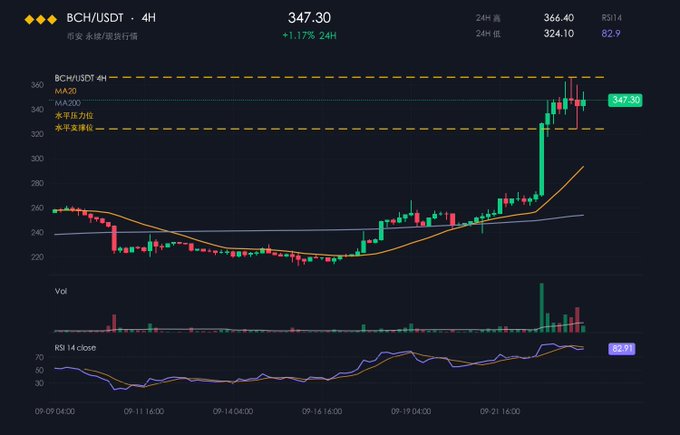The image size is (680, 435).
Task: Click the RSI 70 level label
Action: click(x=39, y=357)
